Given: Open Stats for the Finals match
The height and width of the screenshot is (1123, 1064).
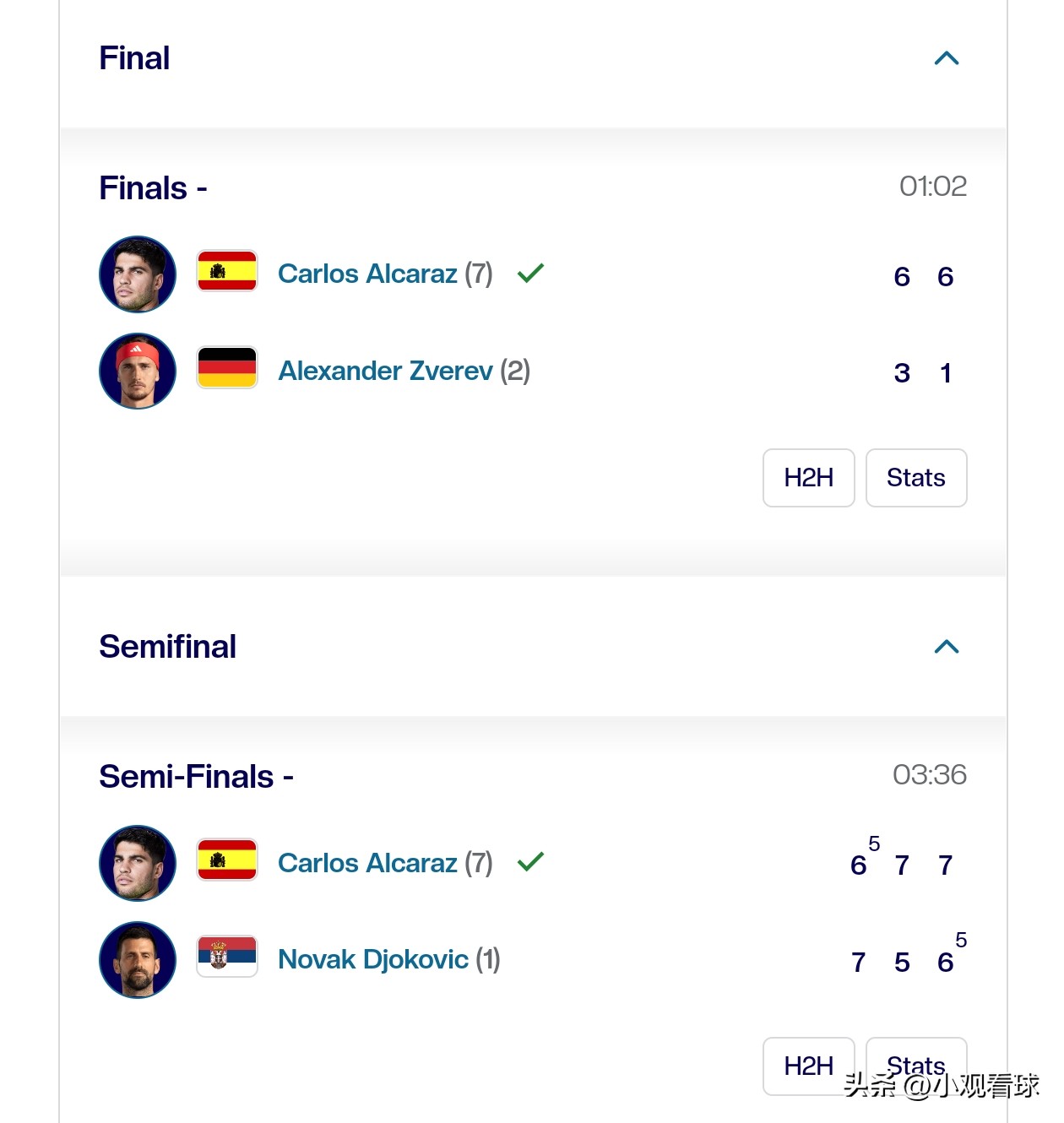Looking at the screenshot, I should (x=915, y=478).
